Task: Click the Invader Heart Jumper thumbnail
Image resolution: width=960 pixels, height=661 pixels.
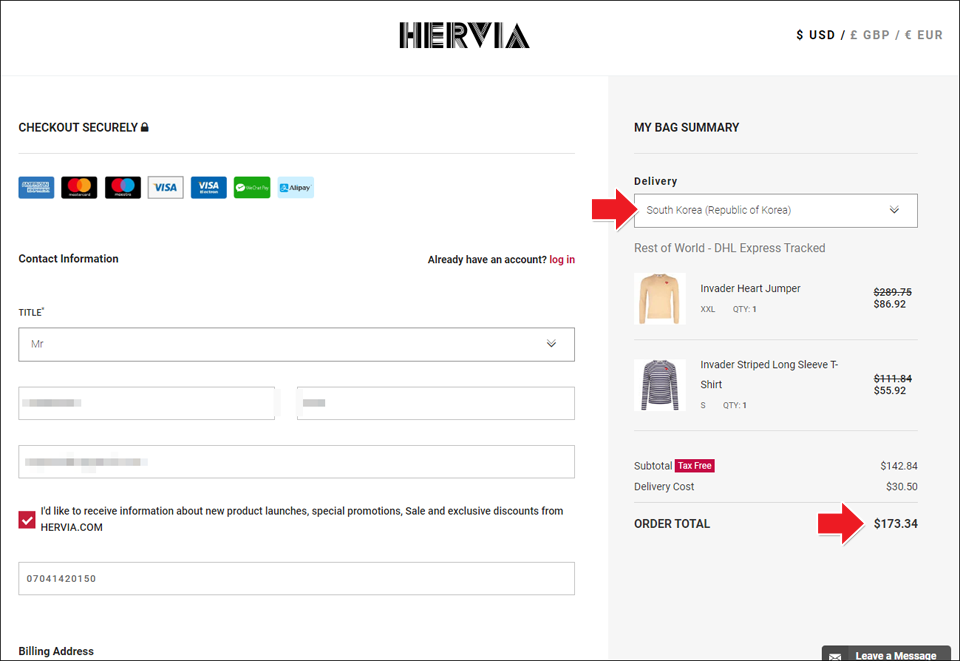Action: click(659, 299)
